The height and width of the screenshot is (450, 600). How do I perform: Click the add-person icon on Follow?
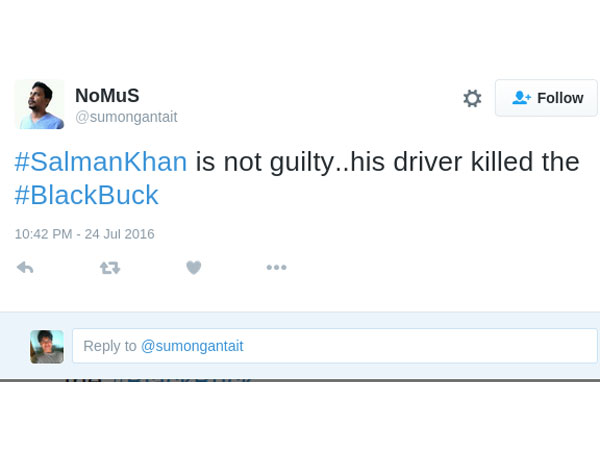(521, 98)
